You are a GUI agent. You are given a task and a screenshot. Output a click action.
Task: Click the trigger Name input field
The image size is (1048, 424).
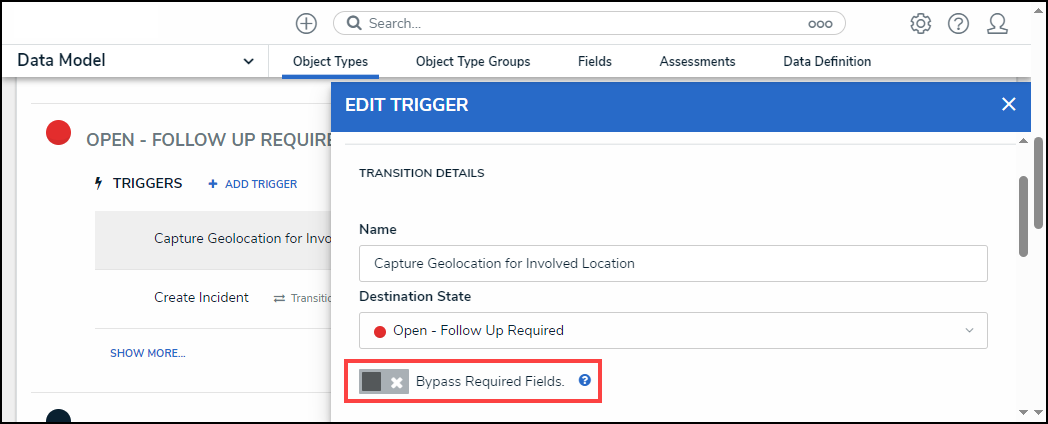(x=673, y=264)
